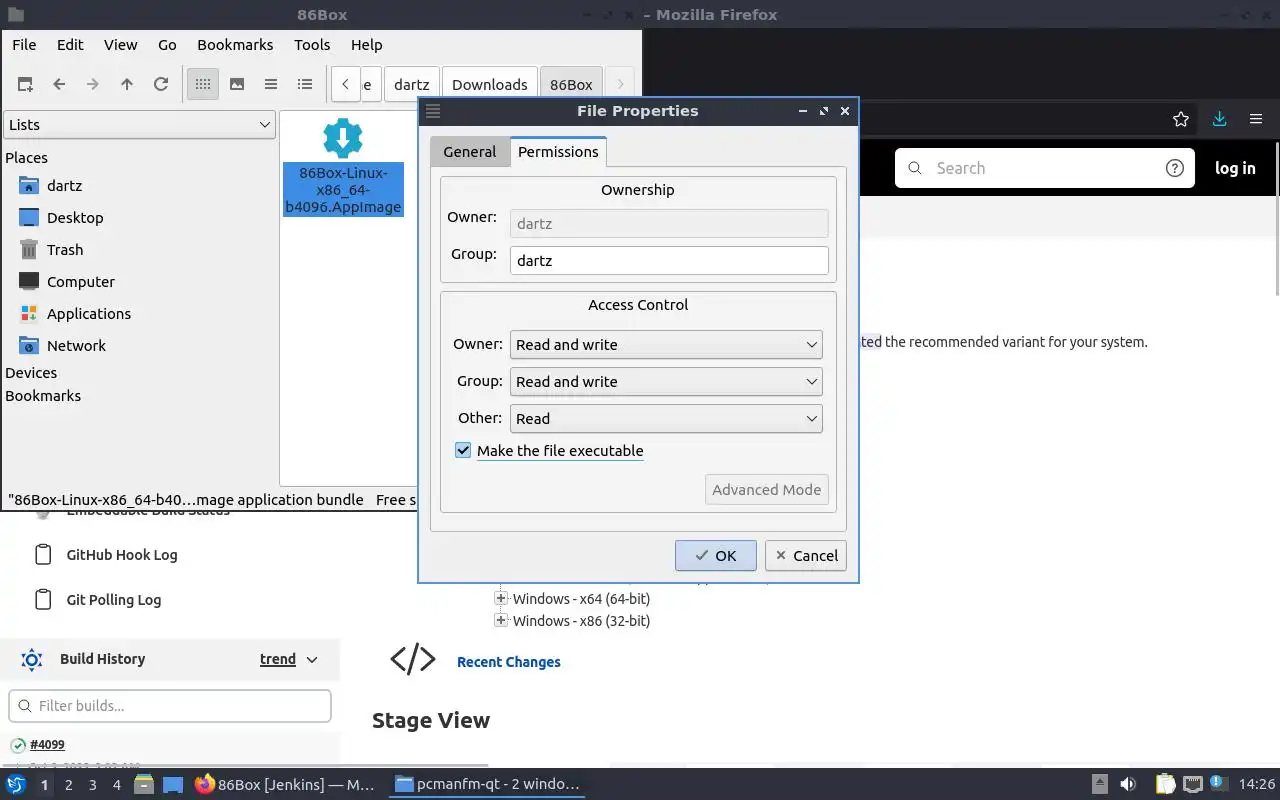Click the Build History sun icon

point(31,659)
